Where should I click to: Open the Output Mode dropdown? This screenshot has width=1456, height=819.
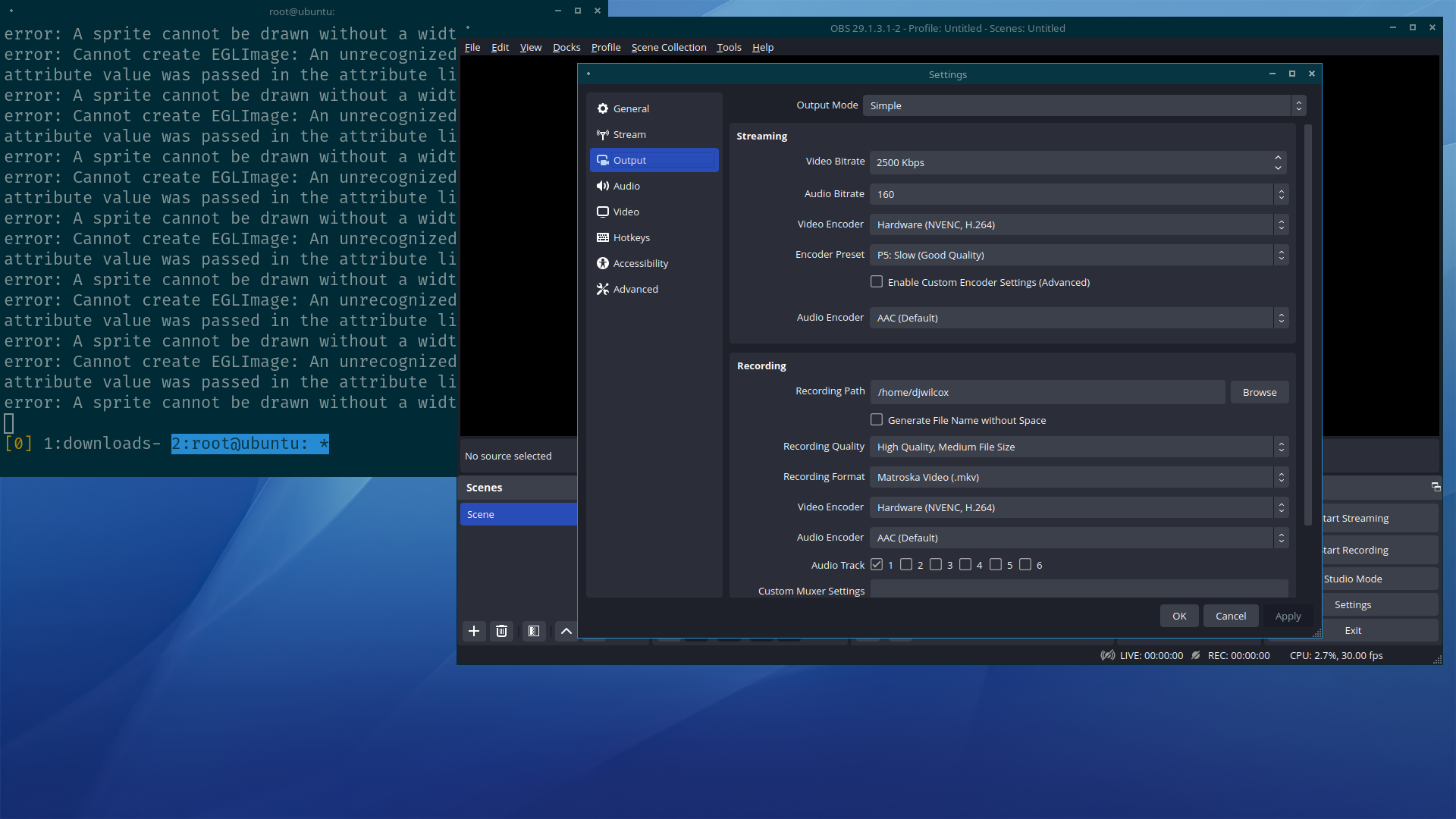1084,105
